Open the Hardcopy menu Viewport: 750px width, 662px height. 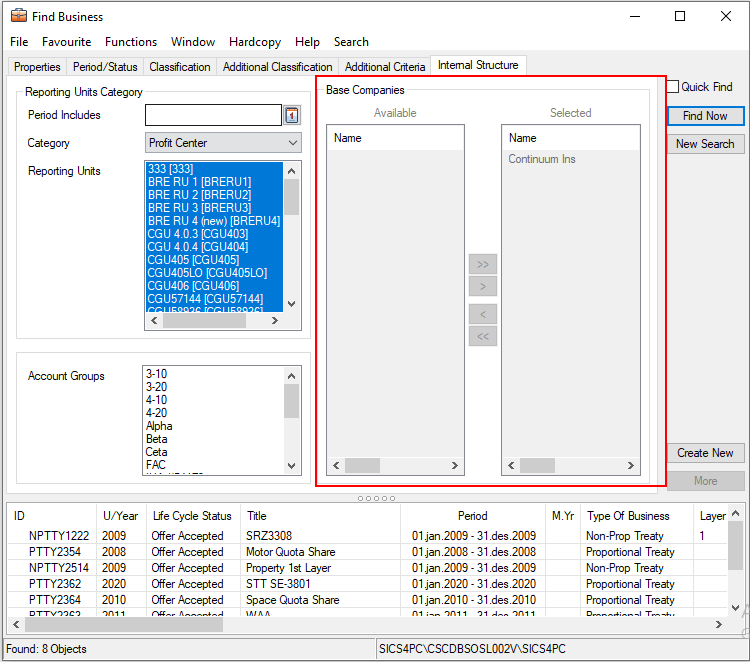tap(254, 42)
